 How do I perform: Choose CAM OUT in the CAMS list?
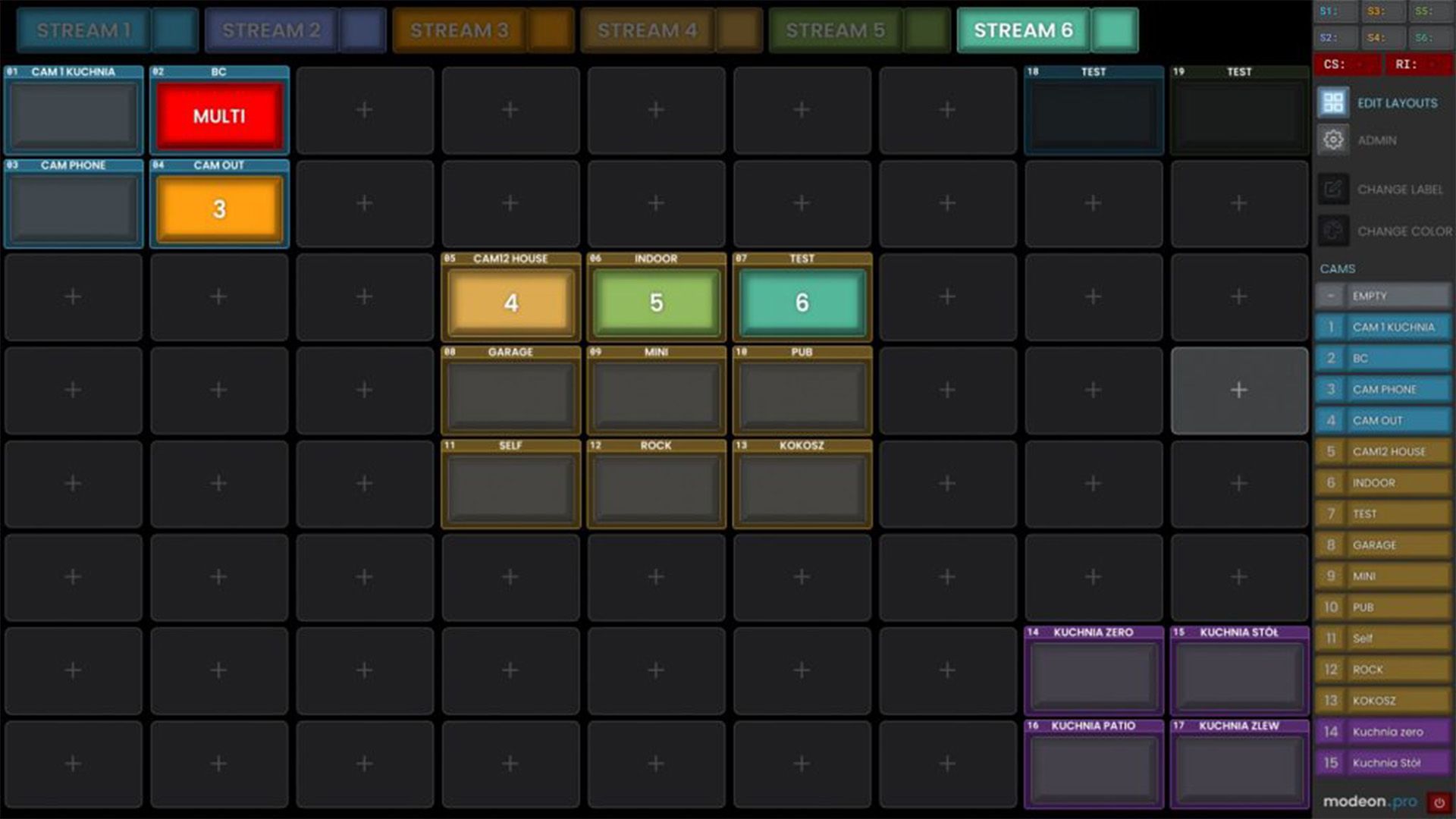[x=1383, y=420]
